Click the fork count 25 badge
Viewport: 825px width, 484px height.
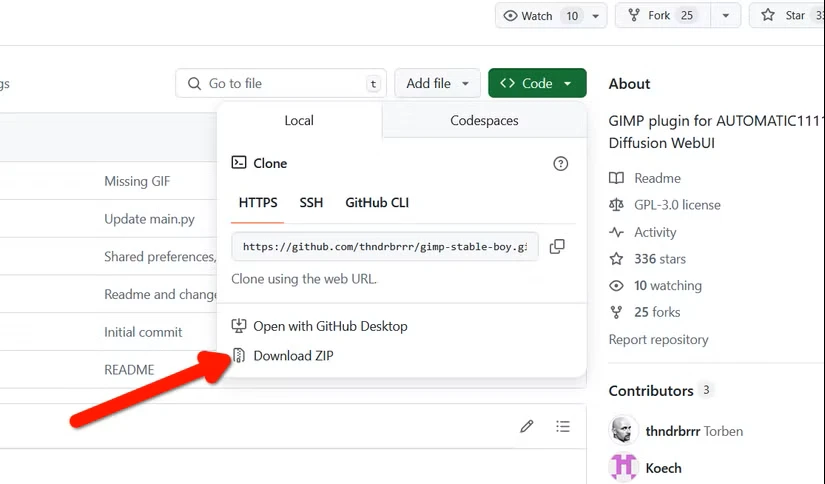687,16
